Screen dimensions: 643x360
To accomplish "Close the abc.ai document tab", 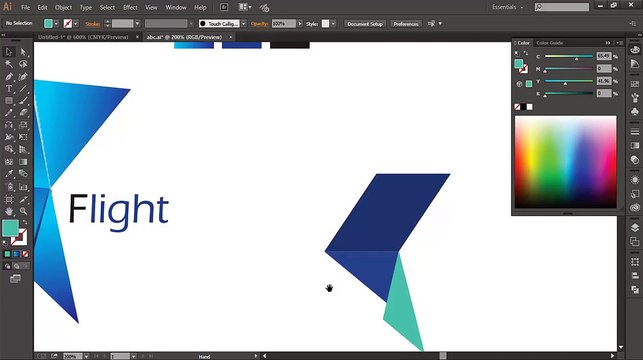I will (x=231, y=37).
